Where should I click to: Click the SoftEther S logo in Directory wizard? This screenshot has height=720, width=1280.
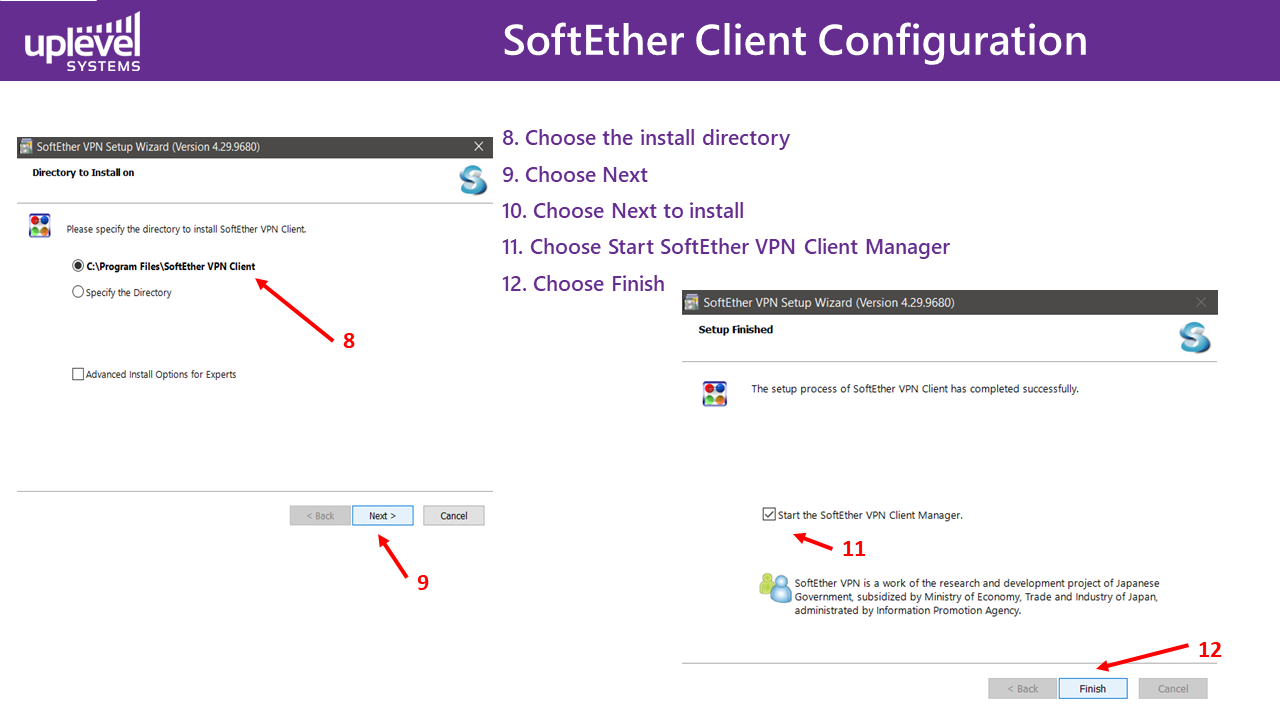point(473,180)
